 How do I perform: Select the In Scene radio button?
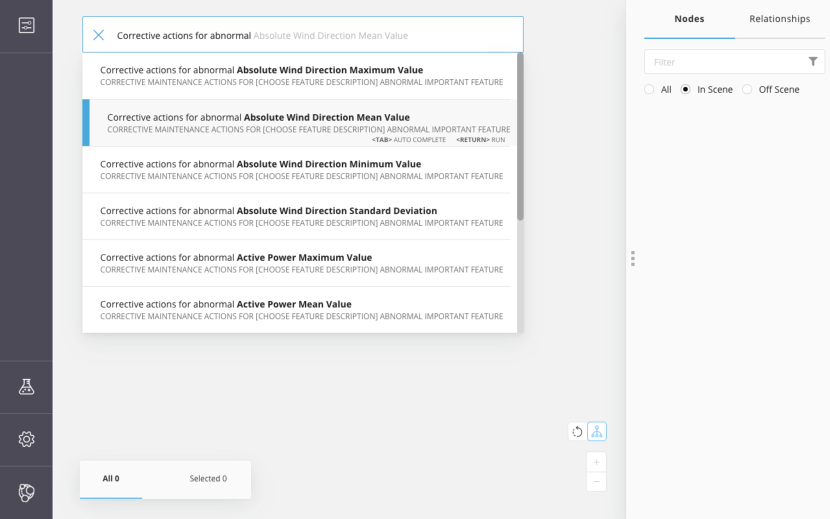pos(685,89)
